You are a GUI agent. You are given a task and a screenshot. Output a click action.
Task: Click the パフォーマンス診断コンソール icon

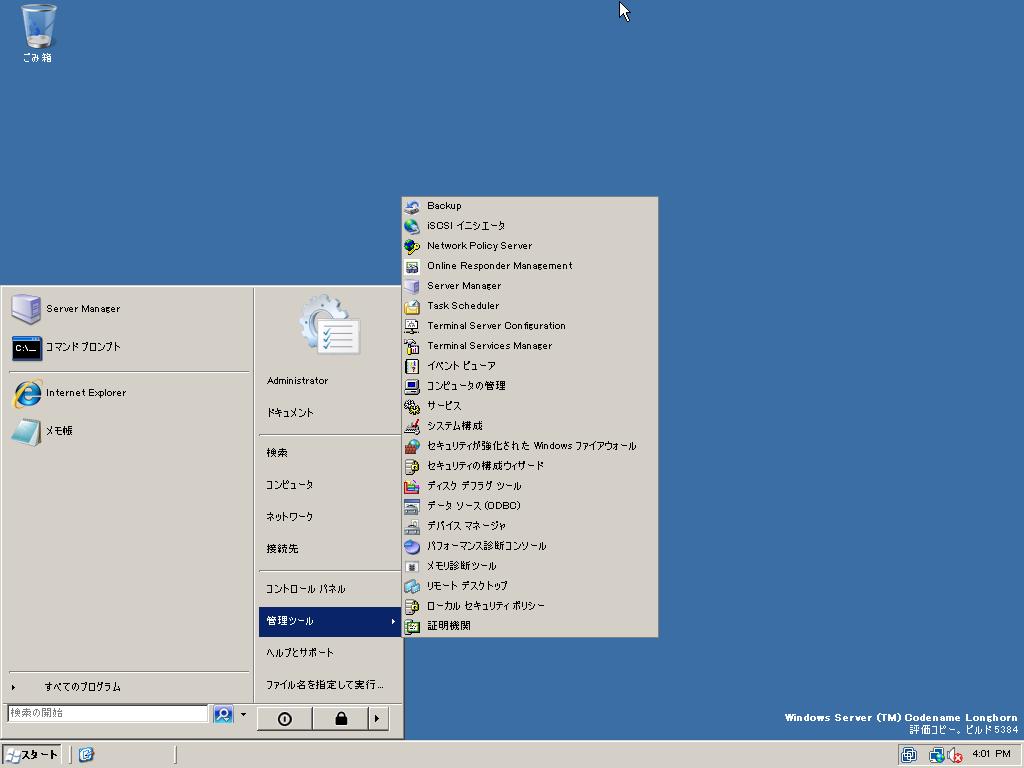(x=411, y=546)
